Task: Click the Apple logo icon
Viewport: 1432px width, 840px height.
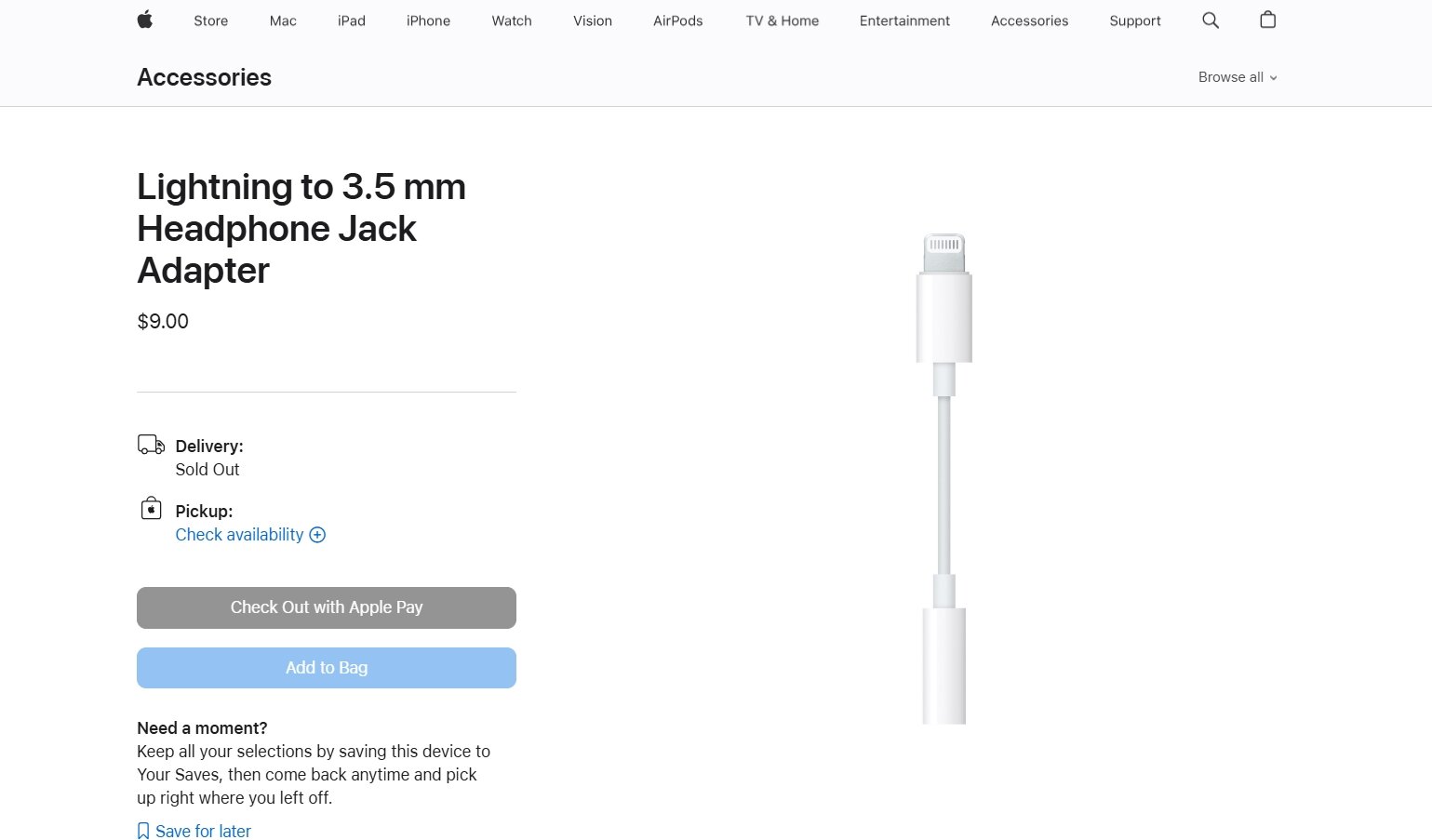Action: point(144,20)
